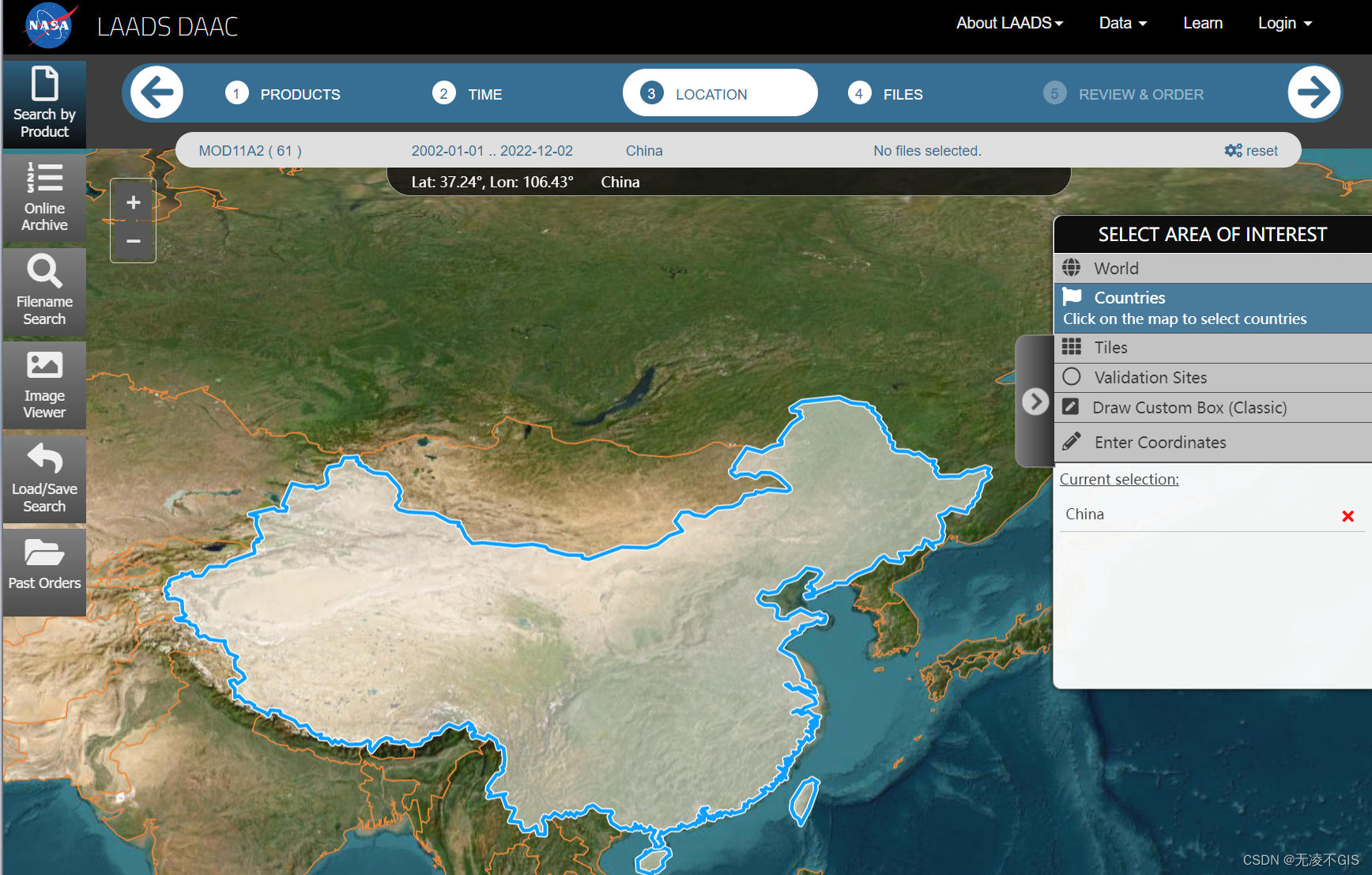Viewport: 1372px width, 875px height.
Task: Click the China entry in current selection
Action: [1084, 514]
